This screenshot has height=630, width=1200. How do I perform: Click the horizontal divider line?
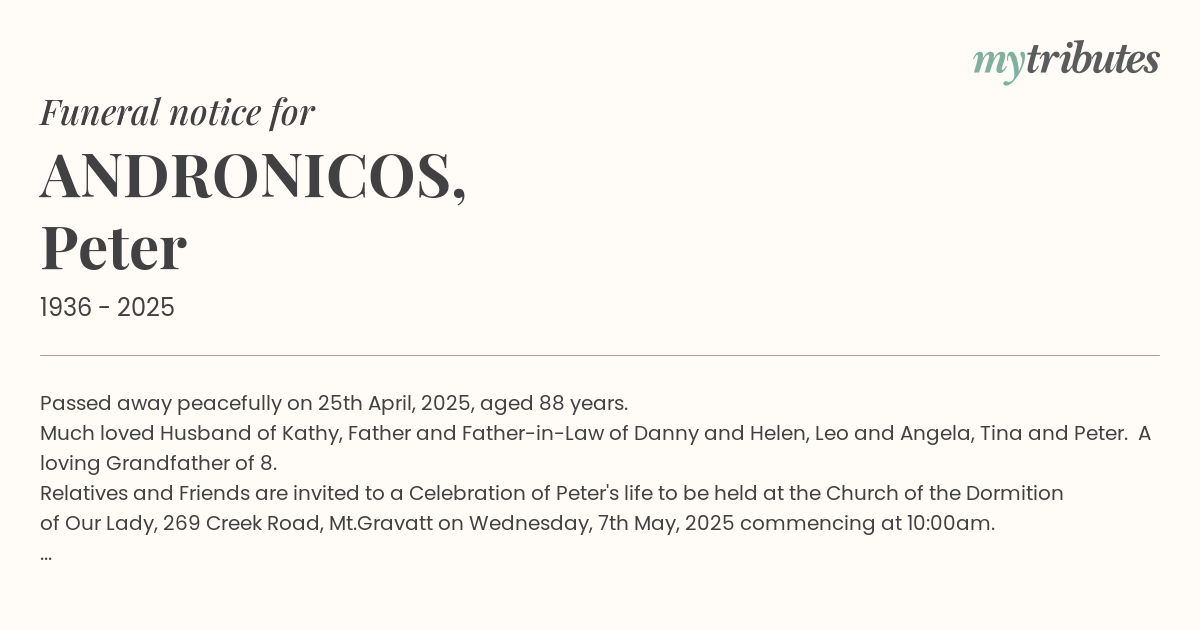coord(600,355)
